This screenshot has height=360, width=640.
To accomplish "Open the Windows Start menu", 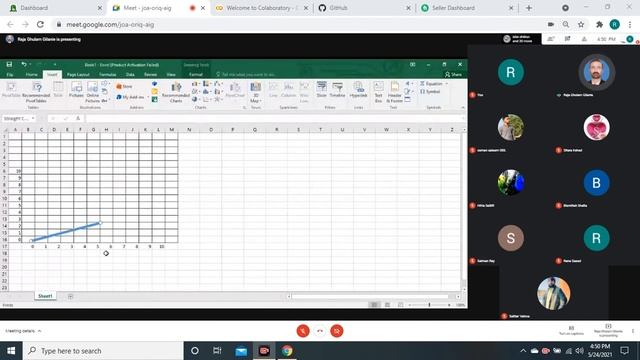I will tap(11, 351).
